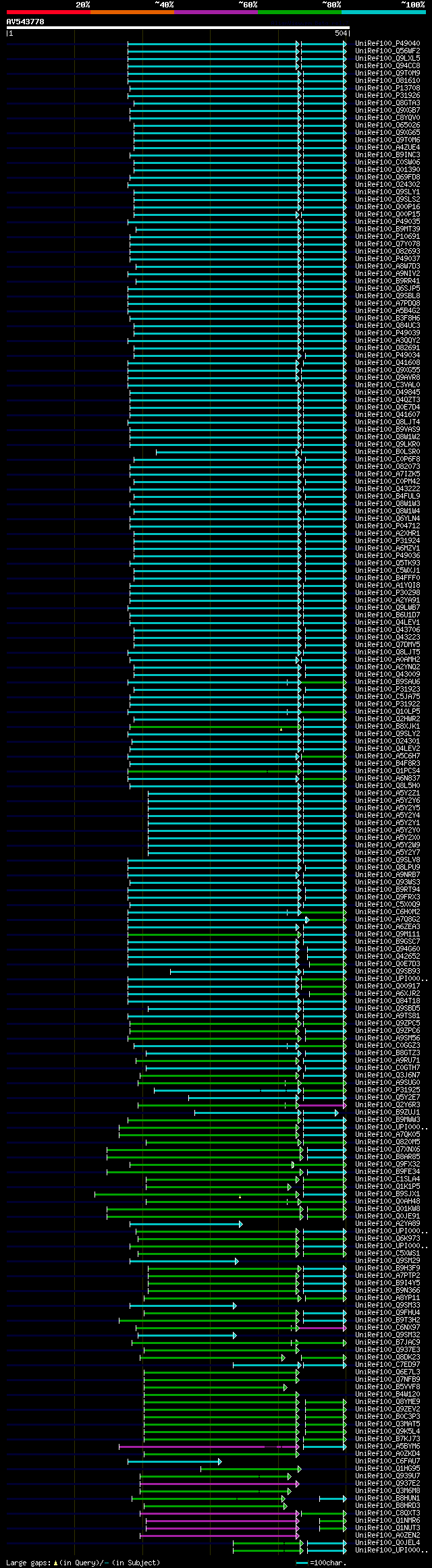Open hit UniRef100_Q94CC8

[387, 65]
